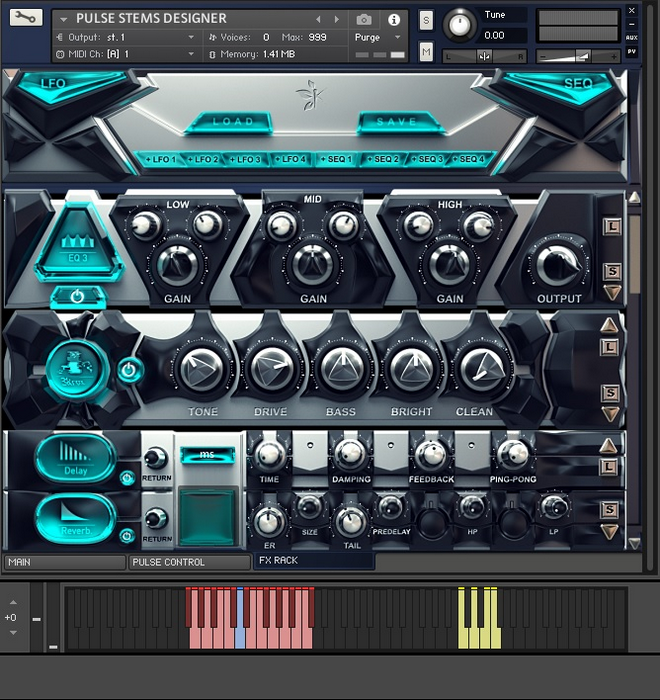Toggle the EQ 3 power button

(x=78, y=296)
